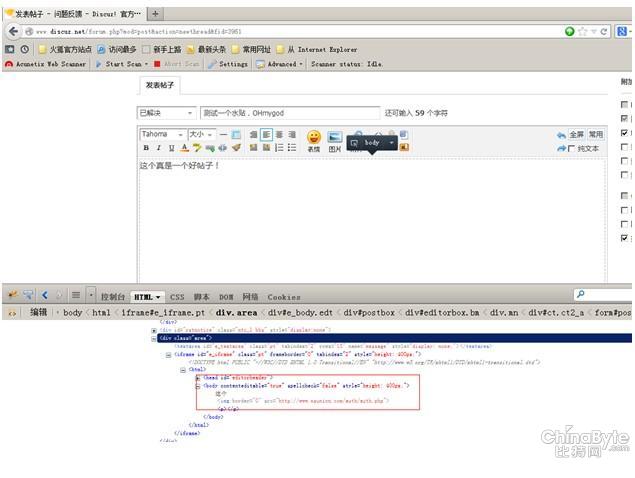Switch to the CSS tab in Firebug
This screenshot has width=635, height=478.
click(177, 297)
